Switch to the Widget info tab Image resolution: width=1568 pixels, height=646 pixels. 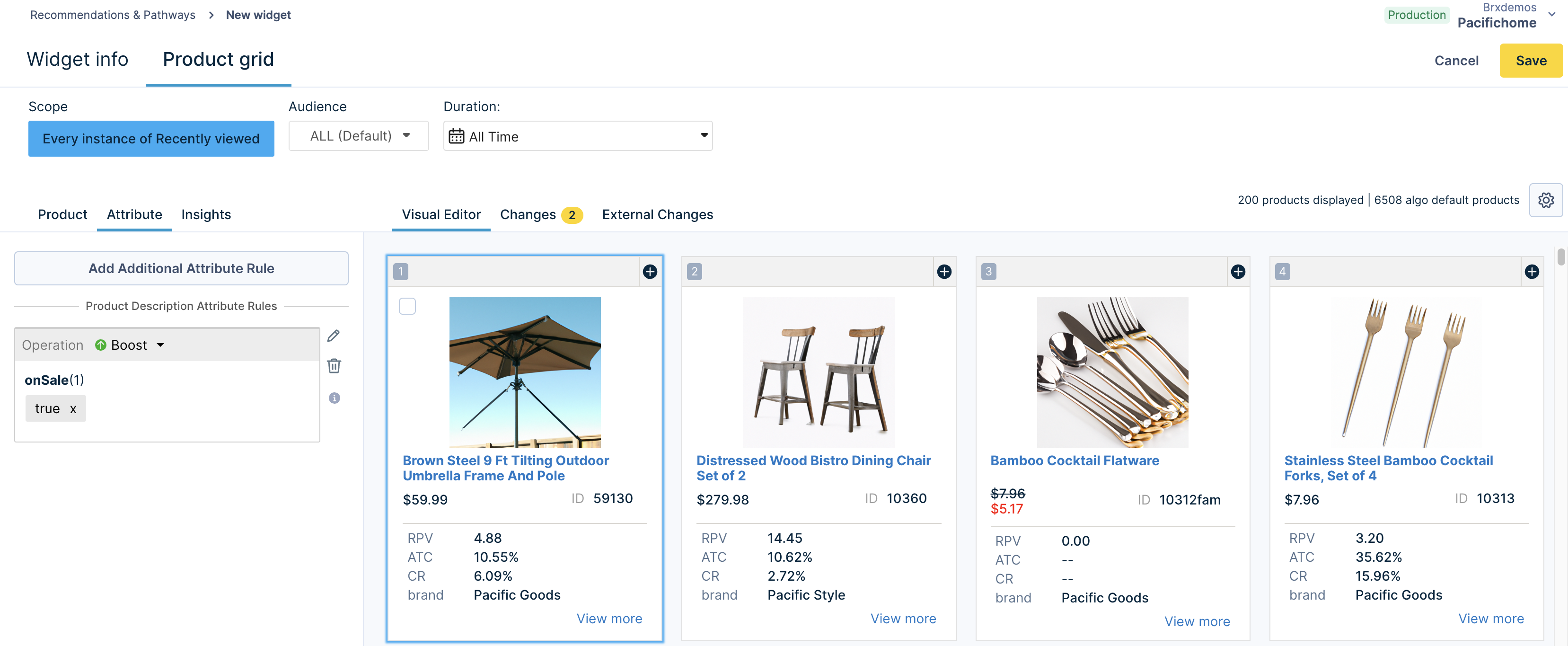coord(77,59)
